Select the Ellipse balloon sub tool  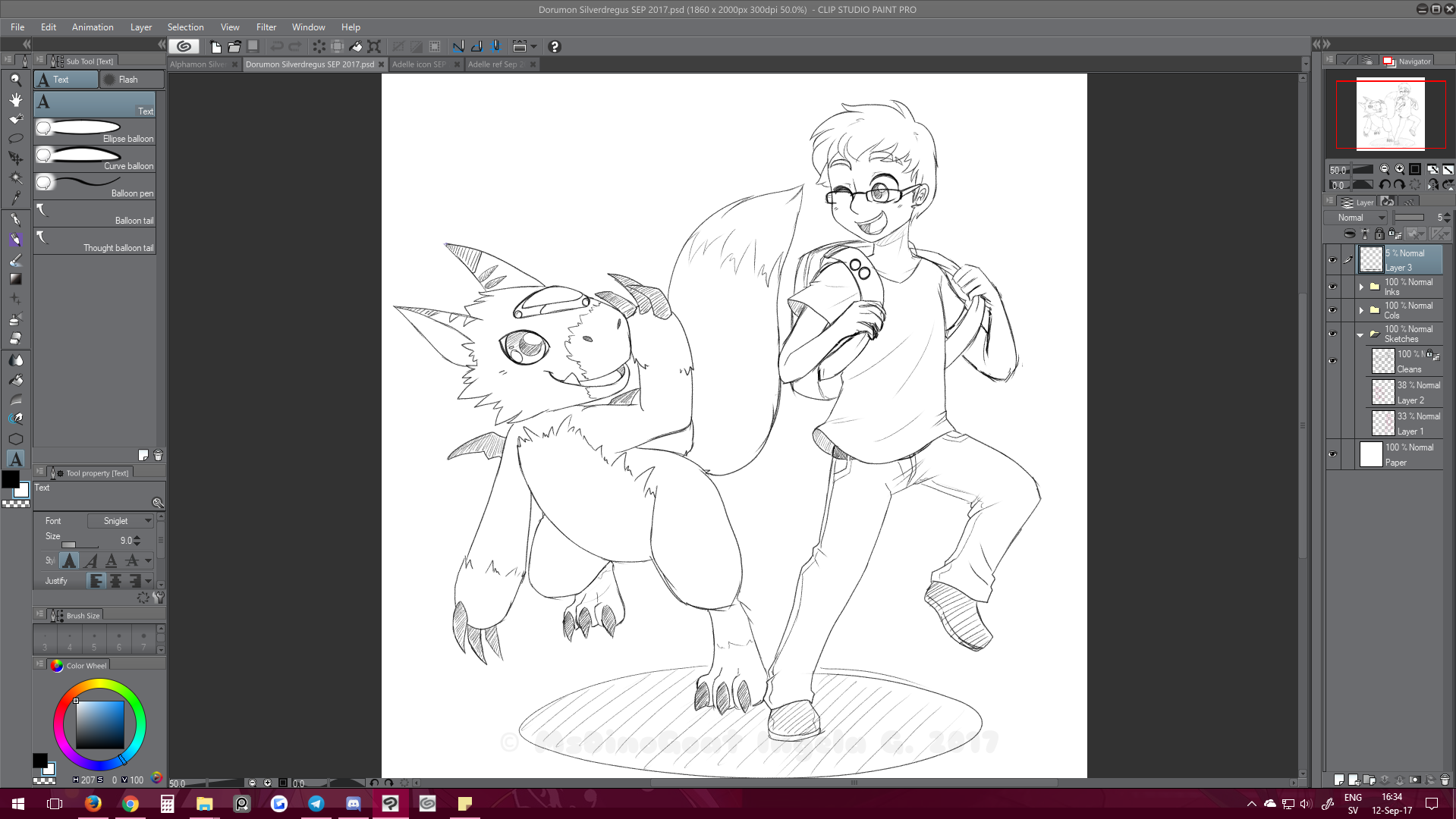pyautogui.click(x=95, y=131)
